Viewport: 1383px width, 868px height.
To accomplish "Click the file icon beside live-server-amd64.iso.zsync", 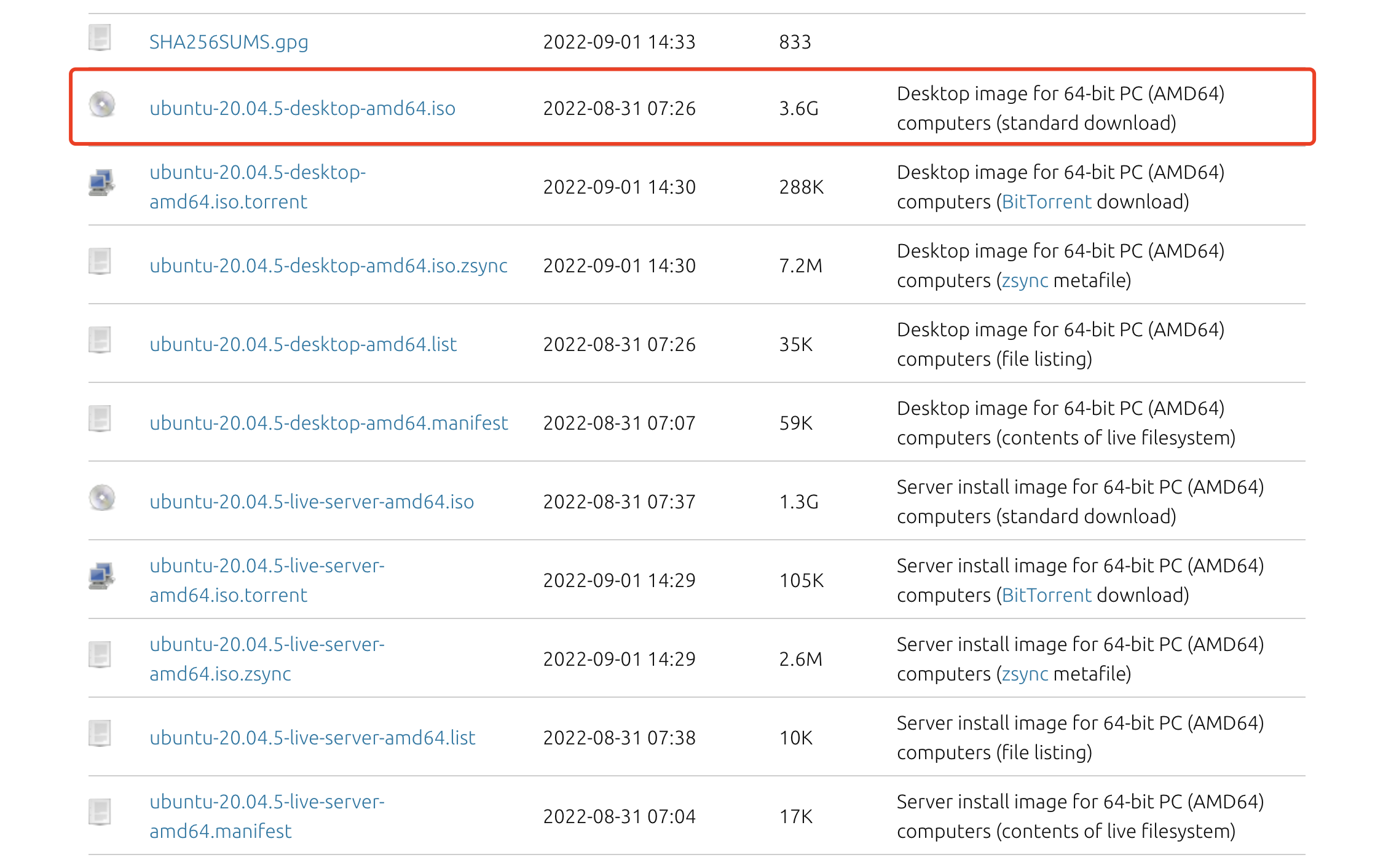I will [100, 655].
